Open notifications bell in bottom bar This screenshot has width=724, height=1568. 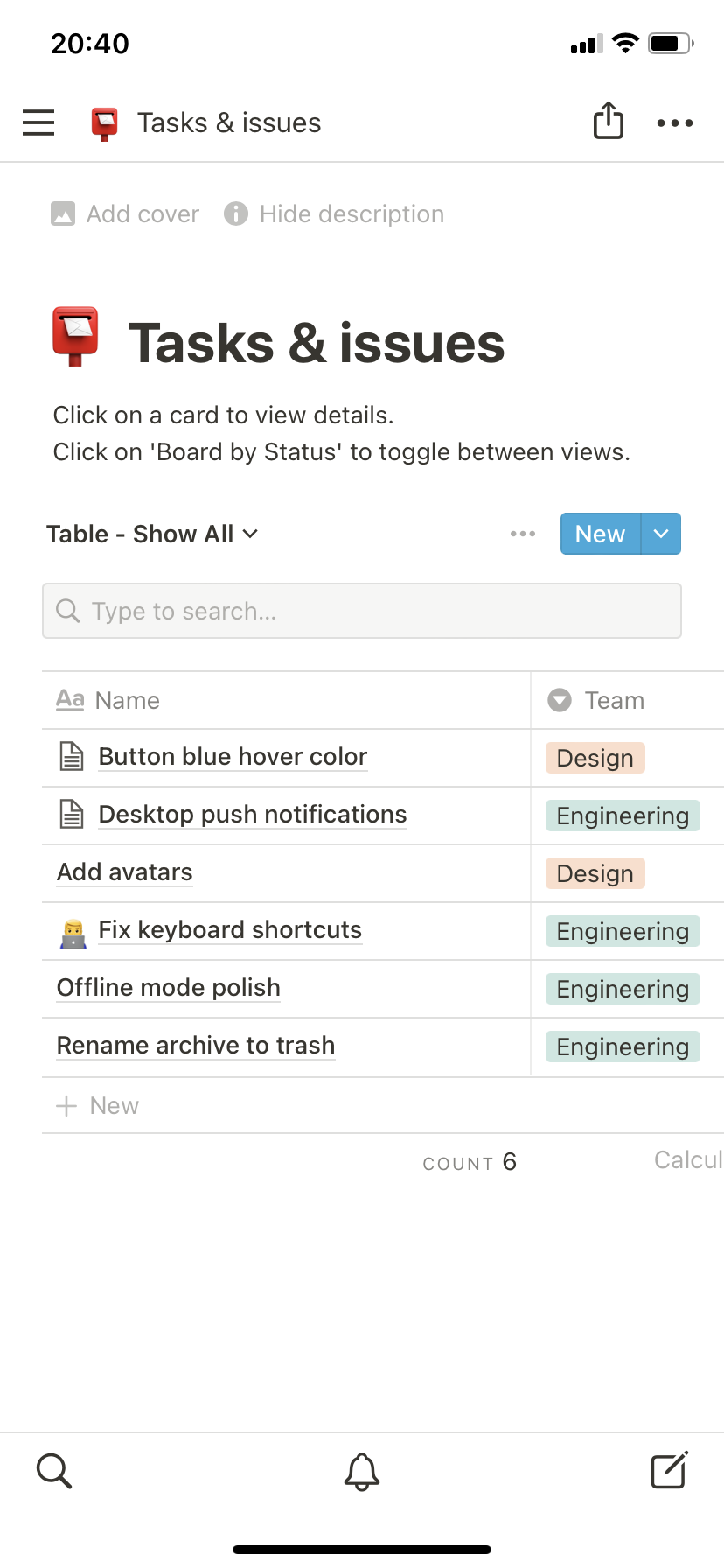pos(362,1471)
